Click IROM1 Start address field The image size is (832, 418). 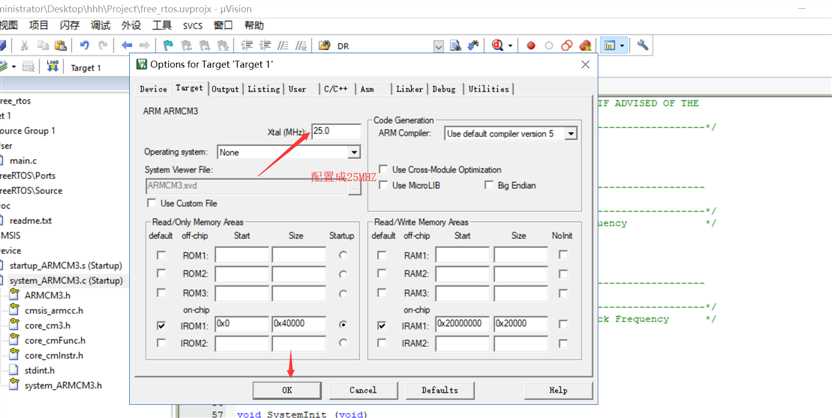(x=242, y=324)
